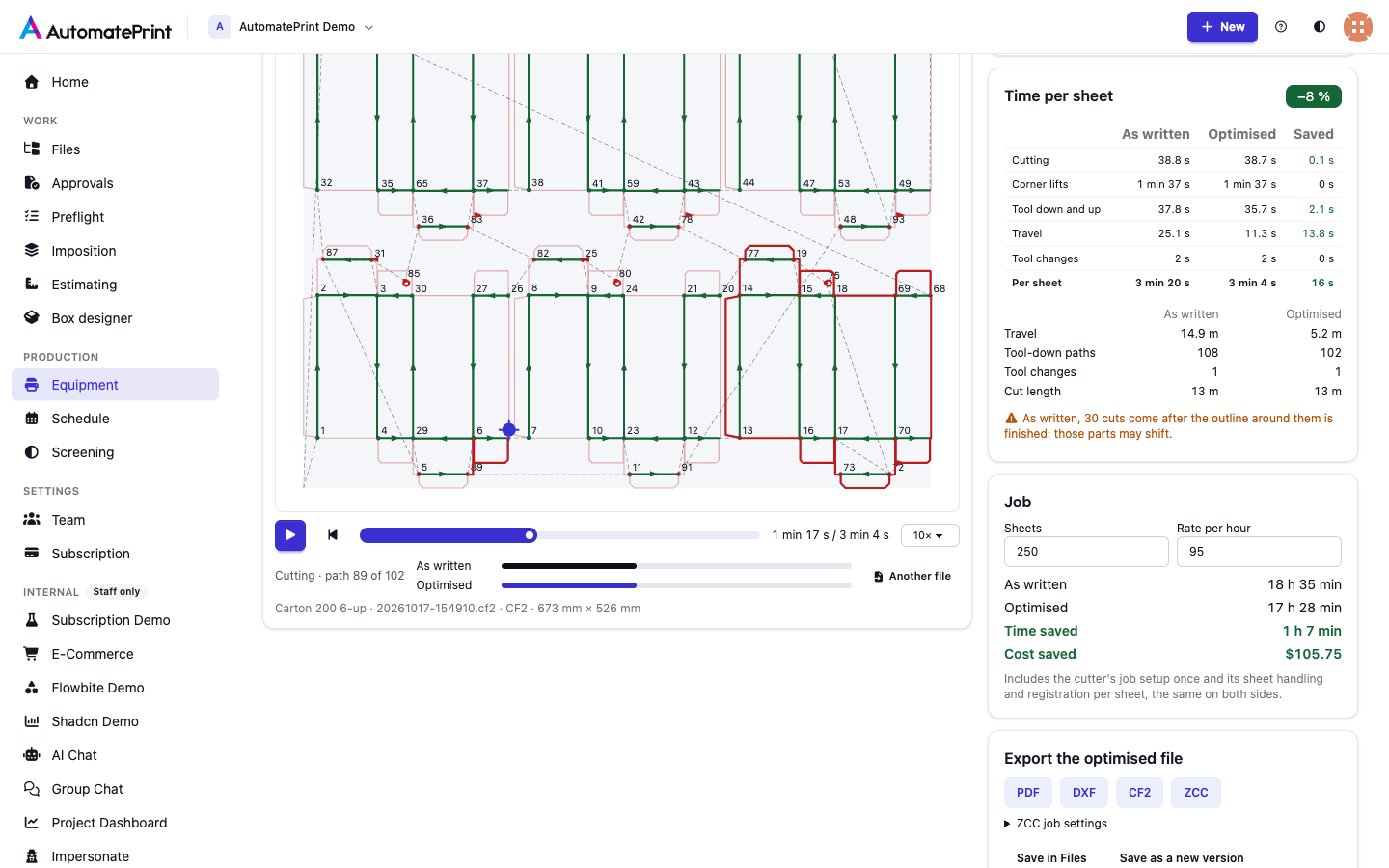The height and width of the screenshot is (868, 1389).
Task: Open Flowbite Demo page
Action: [x=116, y=688]
